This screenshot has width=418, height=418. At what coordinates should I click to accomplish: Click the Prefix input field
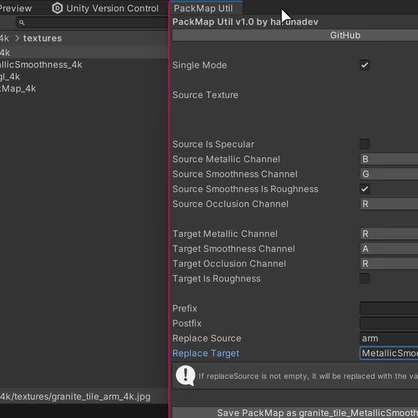pyautogui.click(x=389, y=308)
